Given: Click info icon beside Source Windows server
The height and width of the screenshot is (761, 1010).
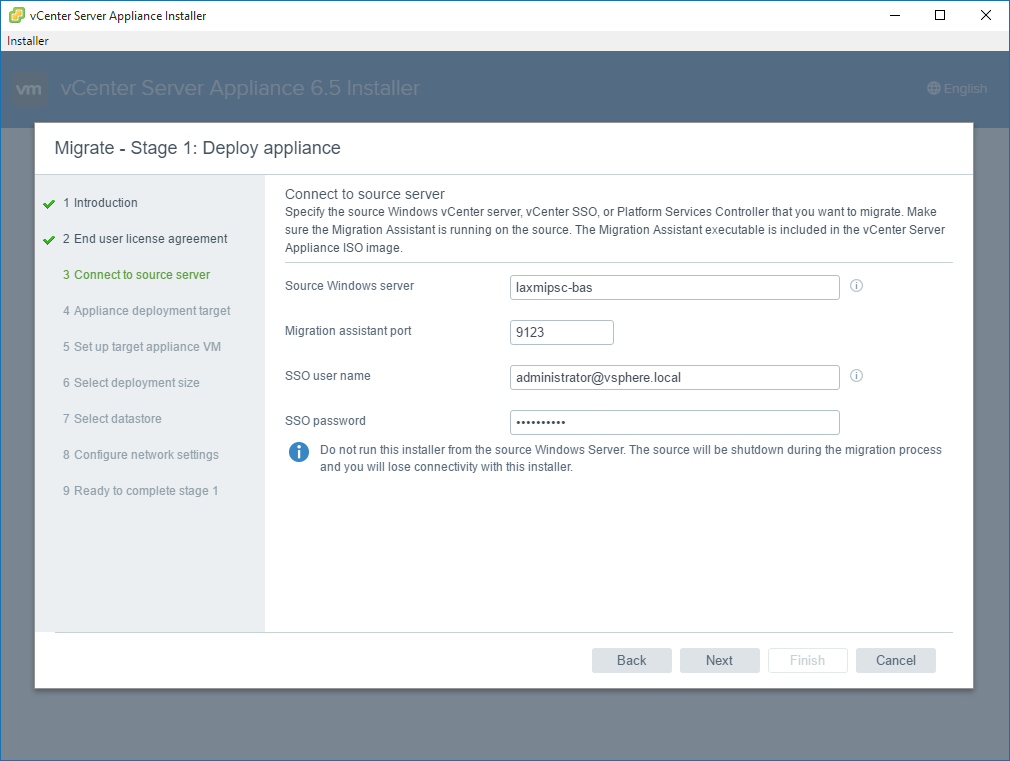Looking at the screenshot, I should [x=856, y=286].
